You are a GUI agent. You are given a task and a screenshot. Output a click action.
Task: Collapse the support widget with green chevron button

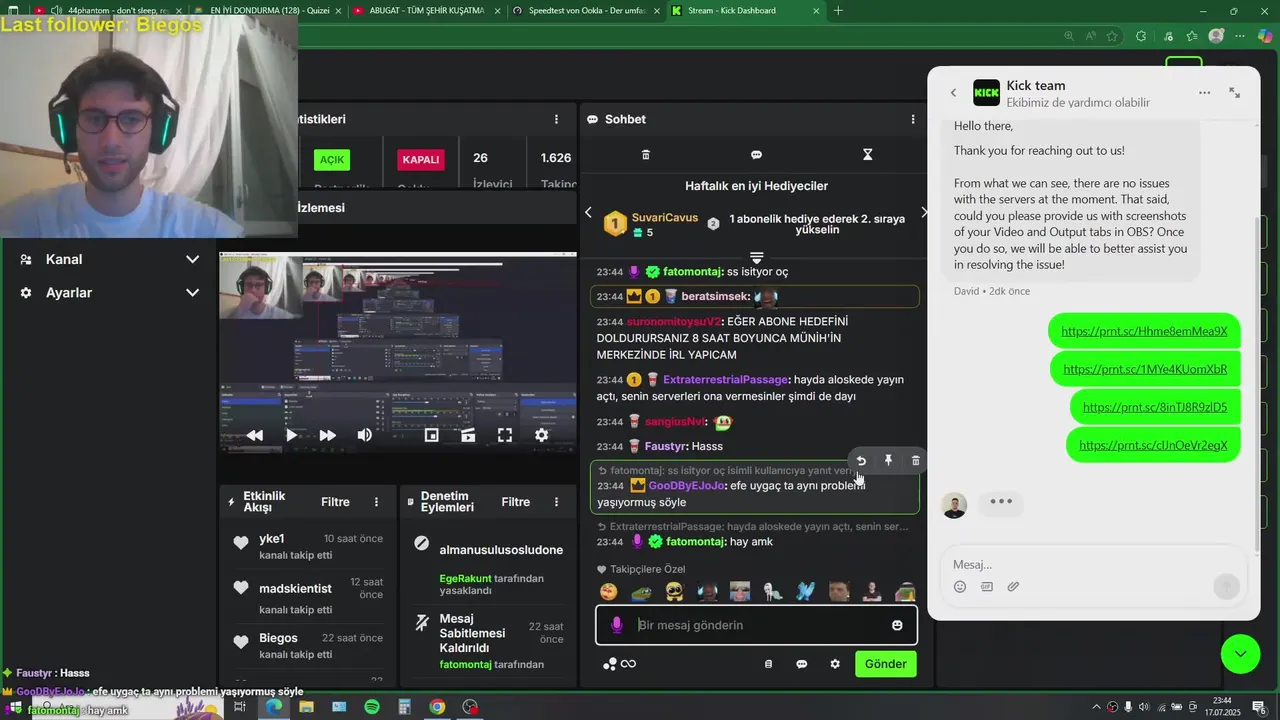(1240, 654)
